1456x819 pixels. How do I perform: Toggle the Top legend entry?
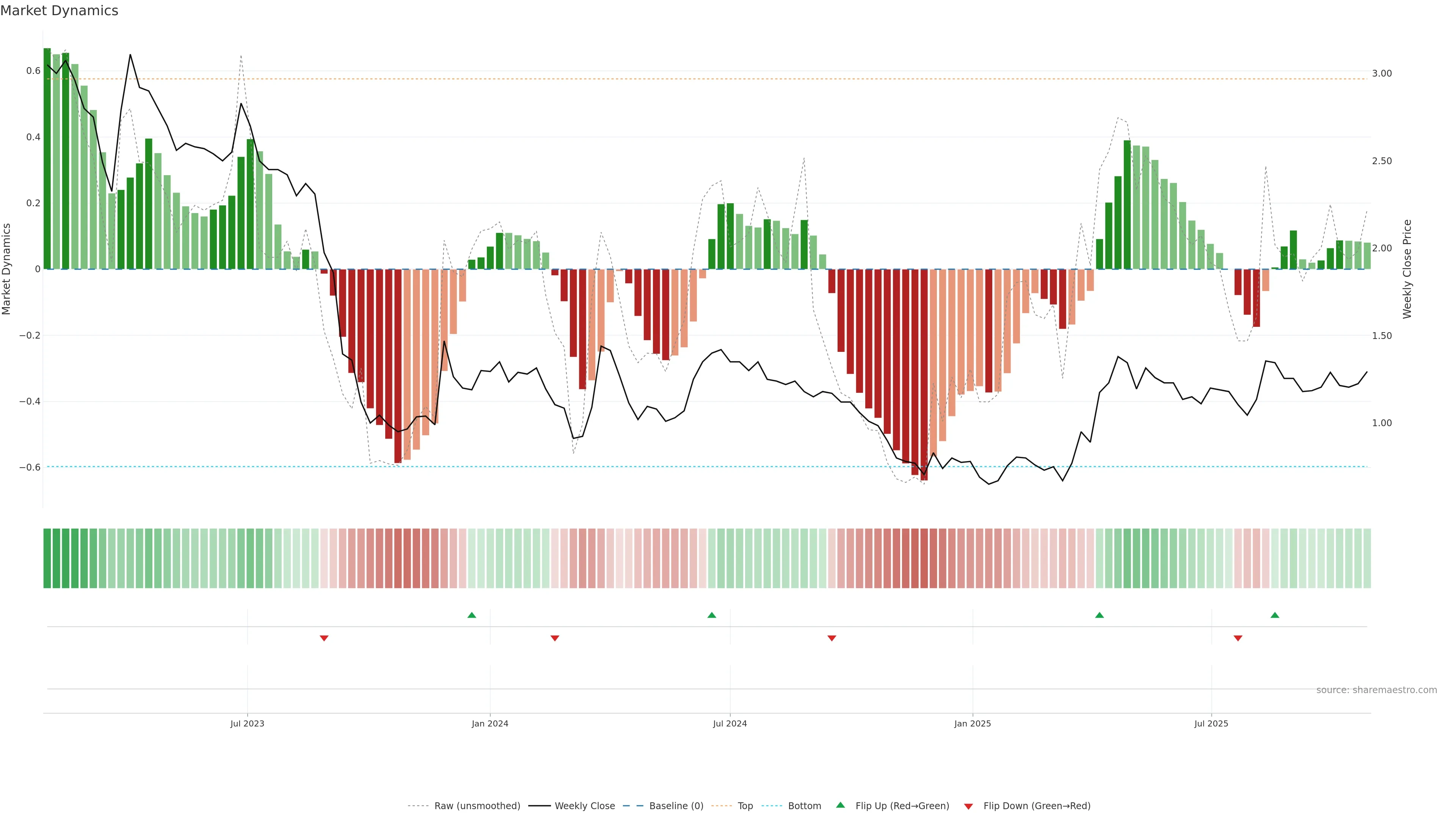(745, 805)
